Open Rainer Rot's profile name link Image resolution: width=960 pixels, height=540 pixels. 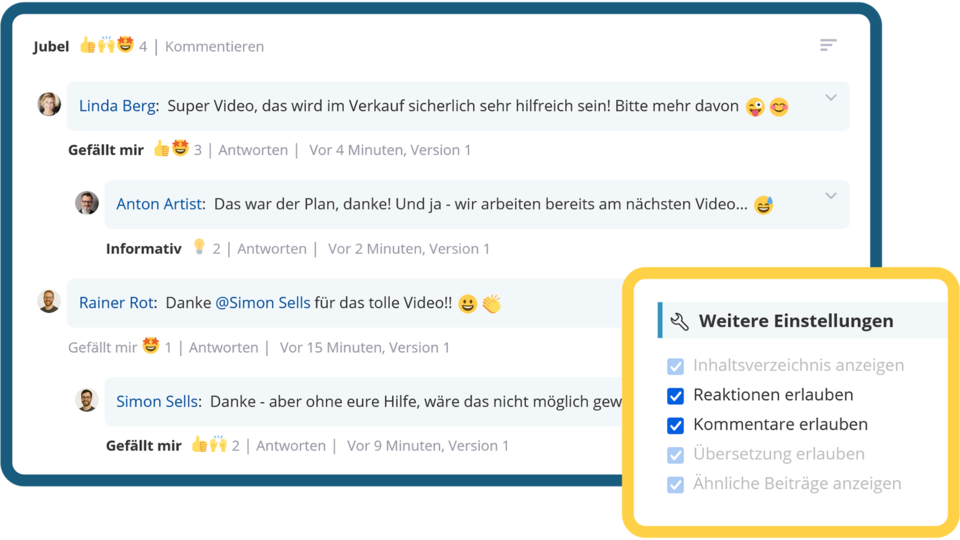coord(116,302)
